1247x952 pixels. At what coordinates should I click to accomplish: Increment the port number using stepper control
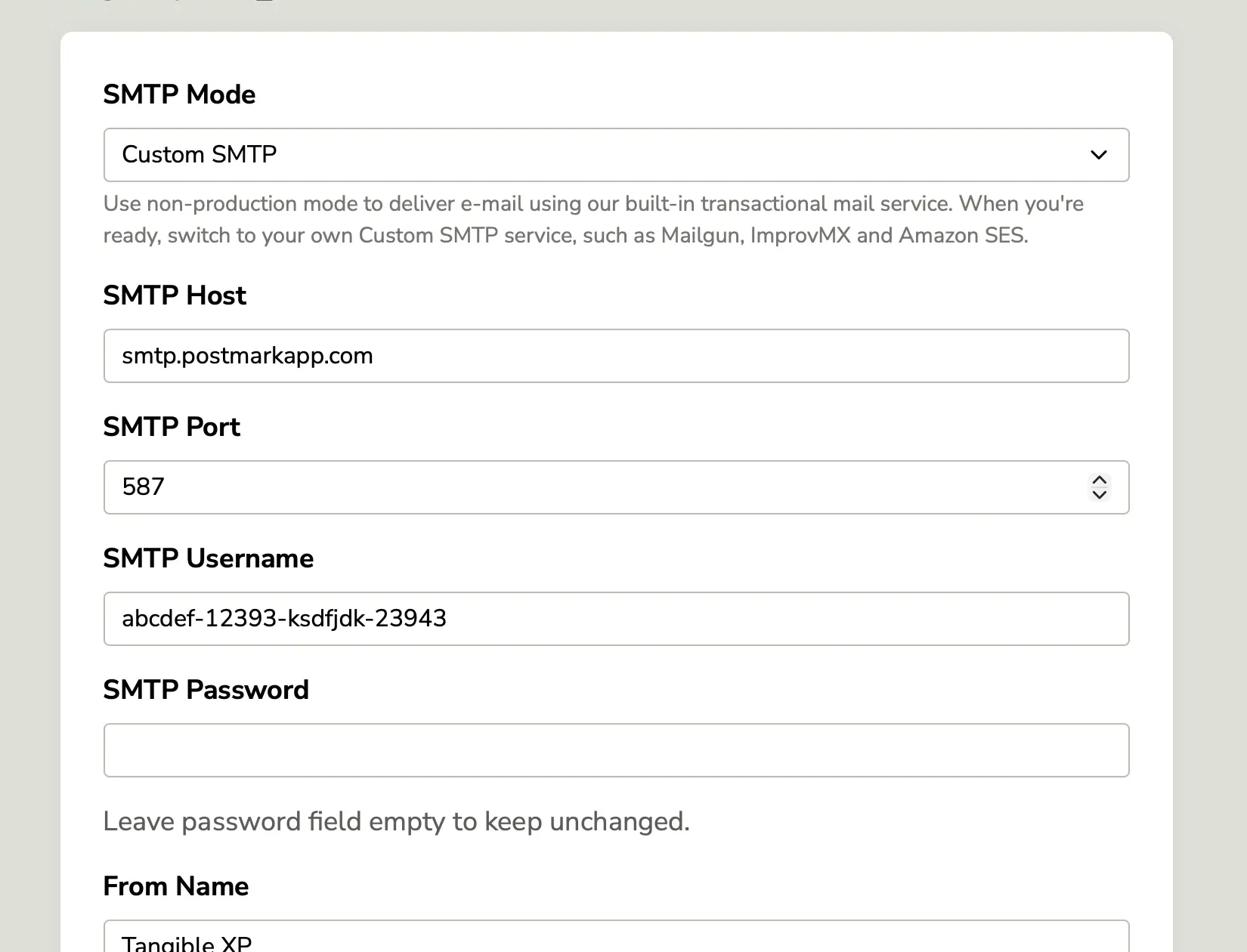click(1100, 479)
